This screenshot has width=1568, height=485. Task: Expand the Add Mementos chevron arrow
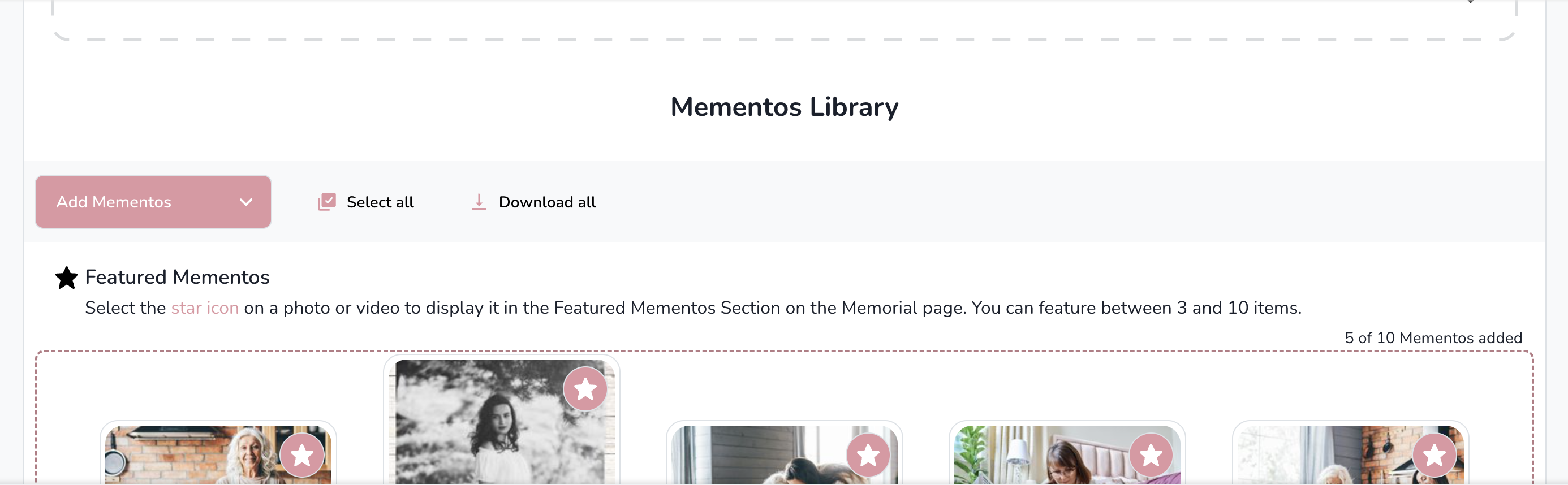[246, 202]
